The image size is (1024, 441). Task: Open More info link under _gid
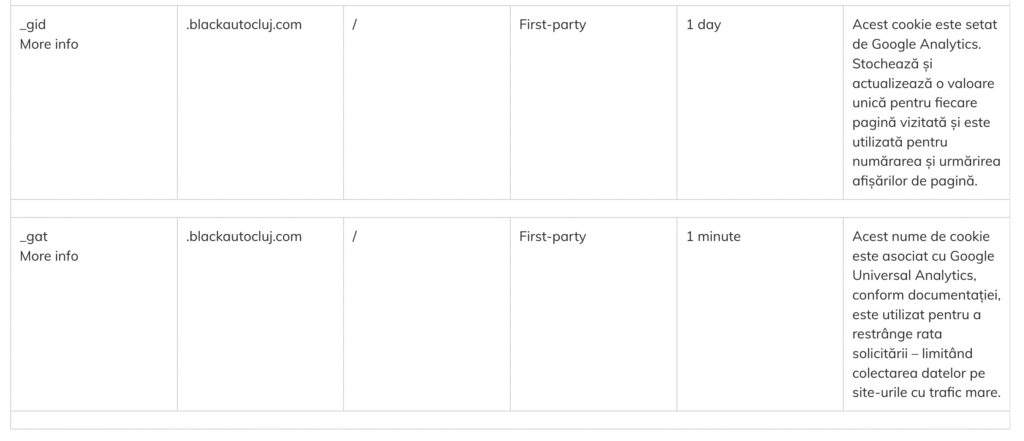[x=49, y=44]
